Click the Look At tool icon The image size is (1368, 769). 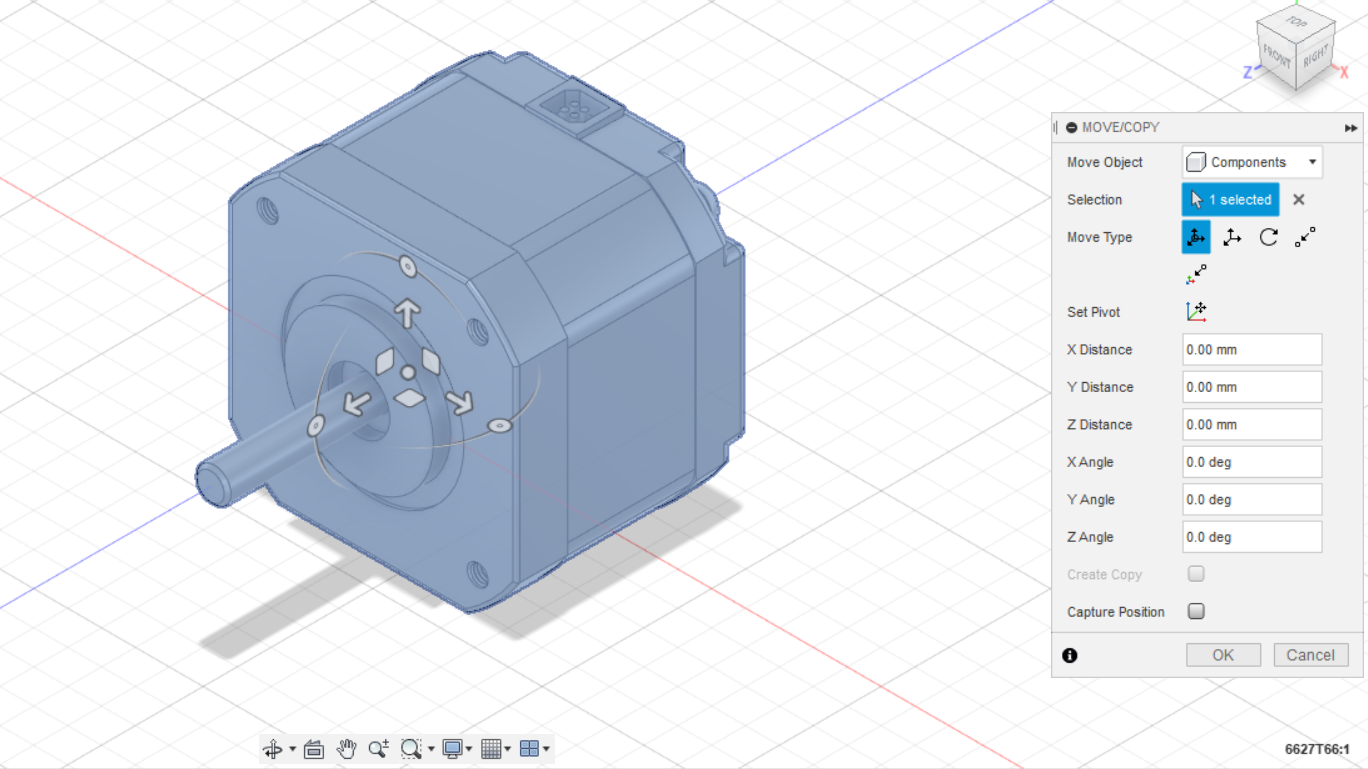tap(313, 749)
